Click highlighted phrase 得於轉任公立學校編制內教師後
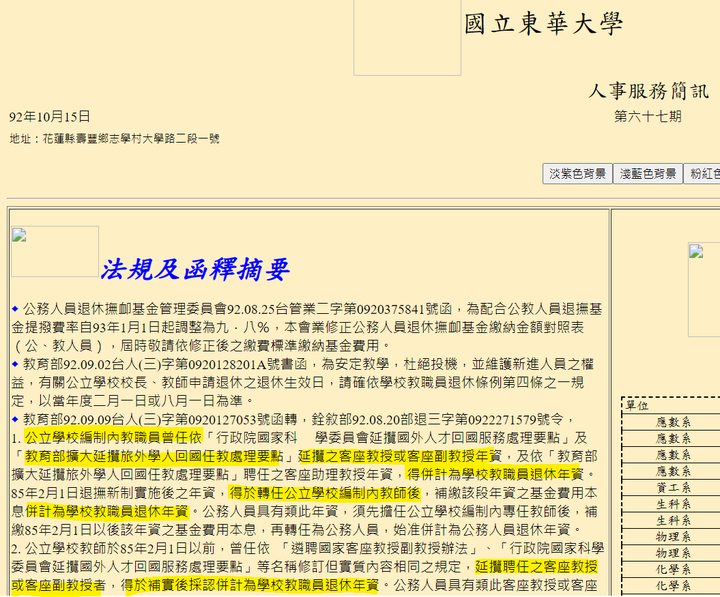The width and height of the screenshot is (720, 597). tap(325, 493)
